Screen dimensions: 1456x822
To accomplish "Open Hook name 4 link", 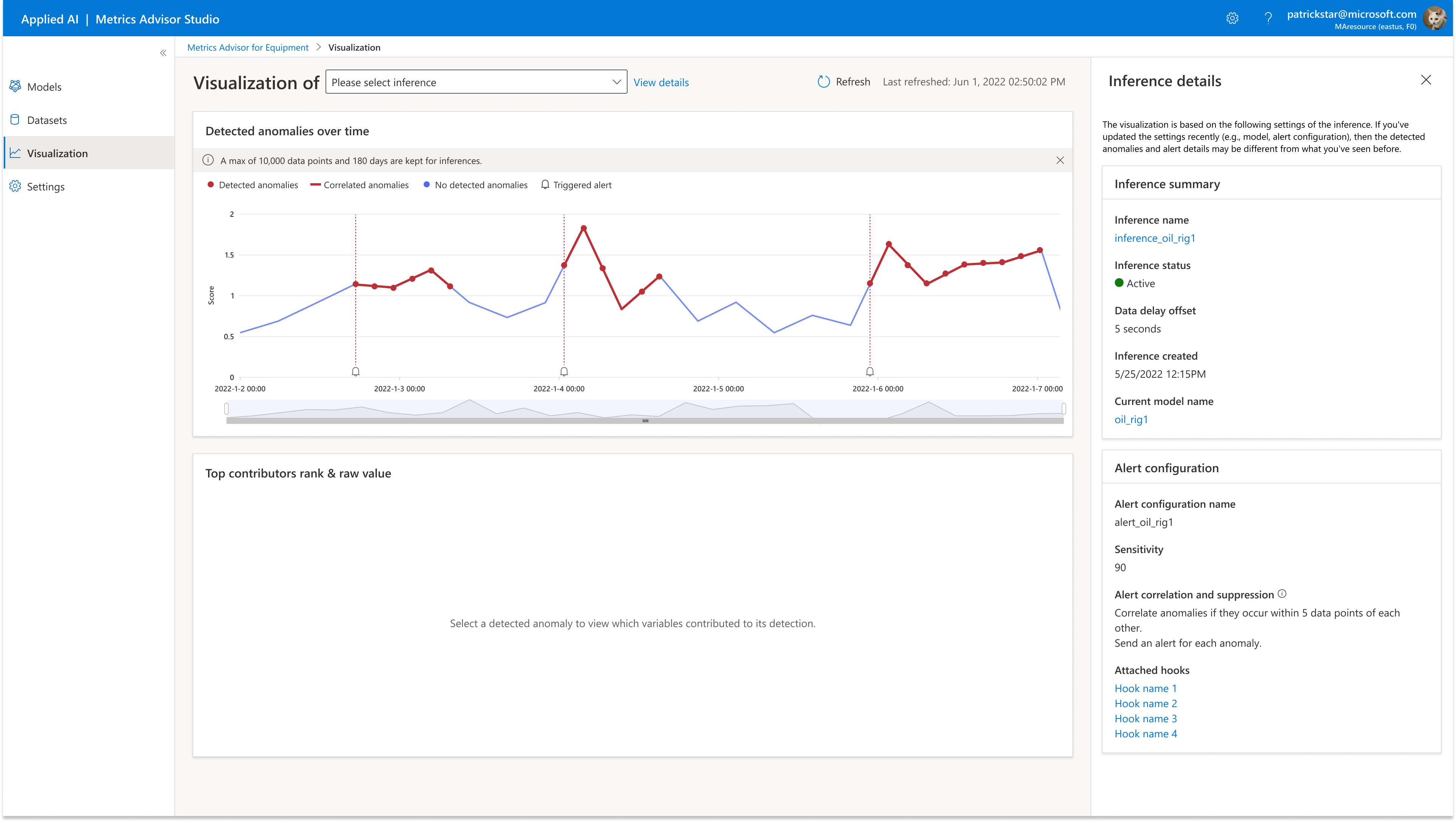I will 1145,734.
